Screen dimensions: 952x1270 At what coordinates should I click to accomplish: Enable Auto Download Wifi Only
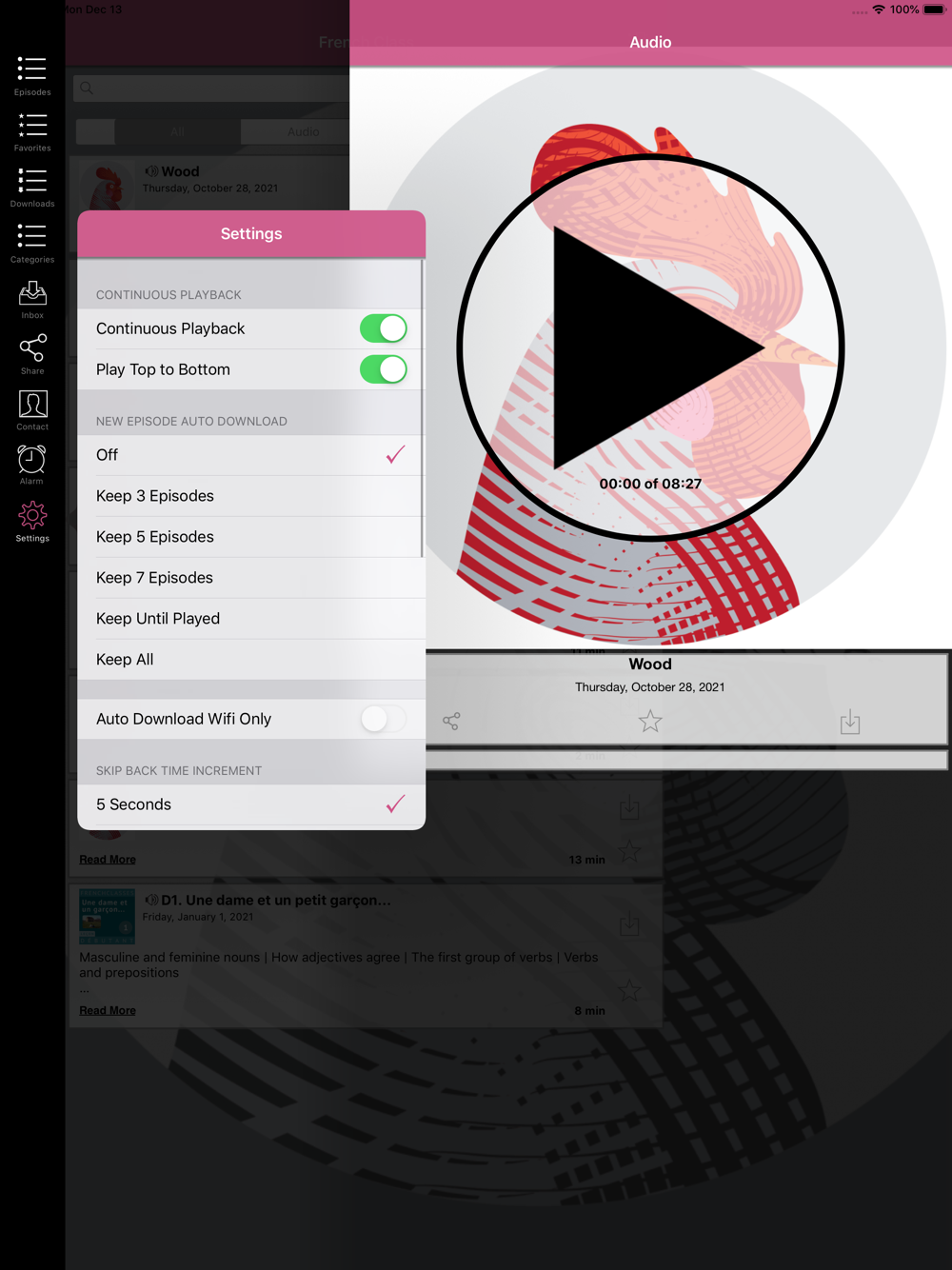(384, 719)
